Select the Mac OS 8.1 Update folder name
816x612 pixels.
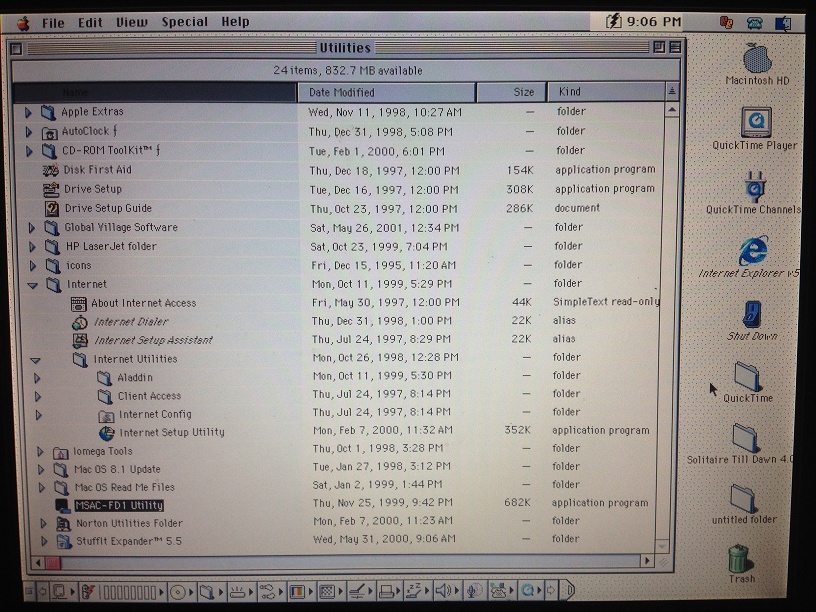pyautogui.click(x=117, y=469)
